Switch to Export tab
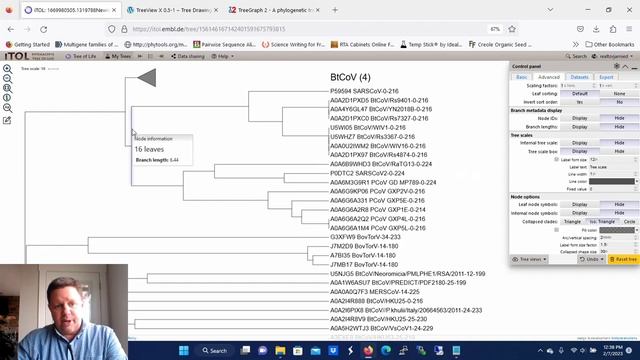Image resolution: width=640 pixels, height=360 pixels. [x=606, y=77]
